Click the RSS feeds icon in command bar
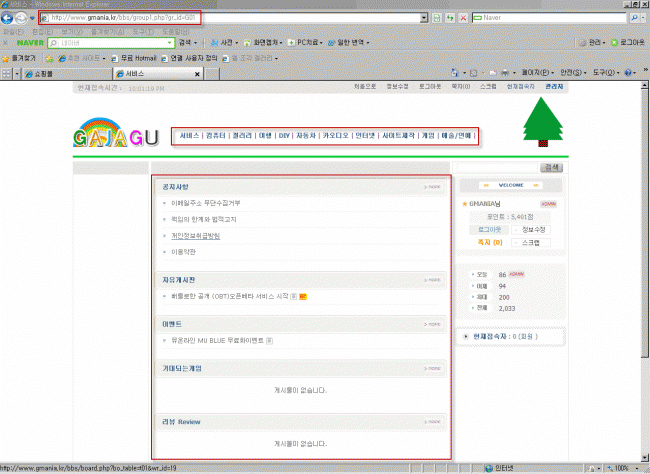The image size is (650, 474). click(473, 73)
